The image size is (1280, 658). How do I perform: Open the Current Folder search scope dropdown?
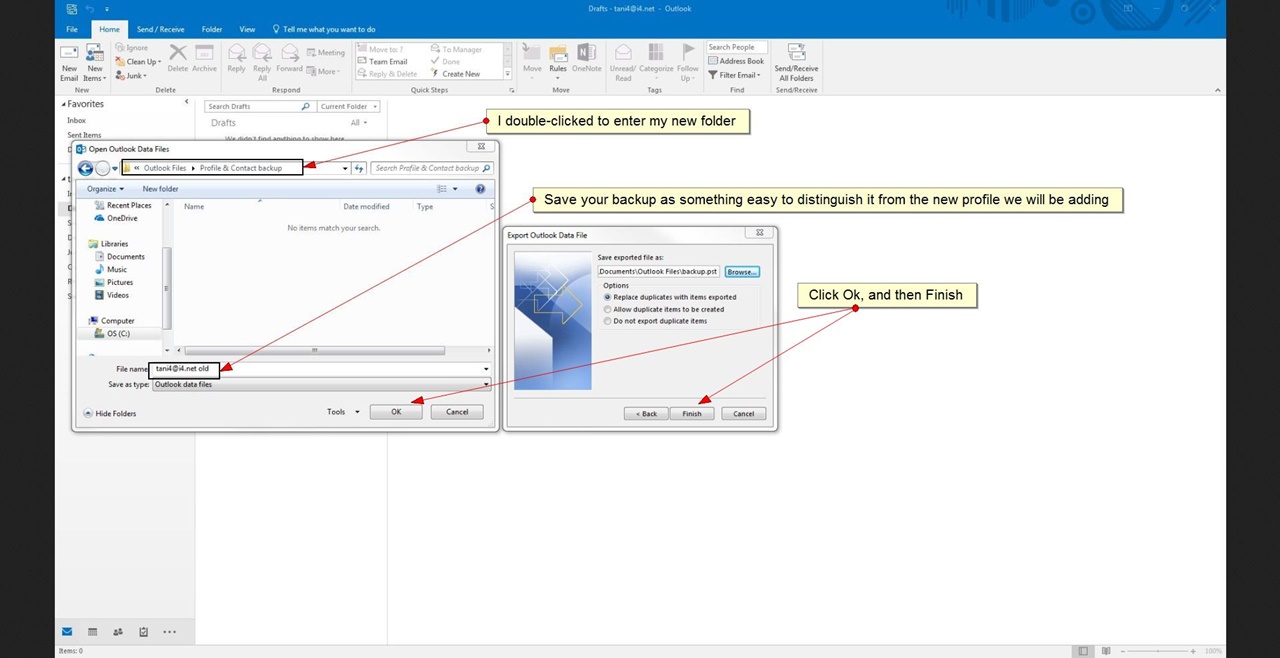pos(348,106)
